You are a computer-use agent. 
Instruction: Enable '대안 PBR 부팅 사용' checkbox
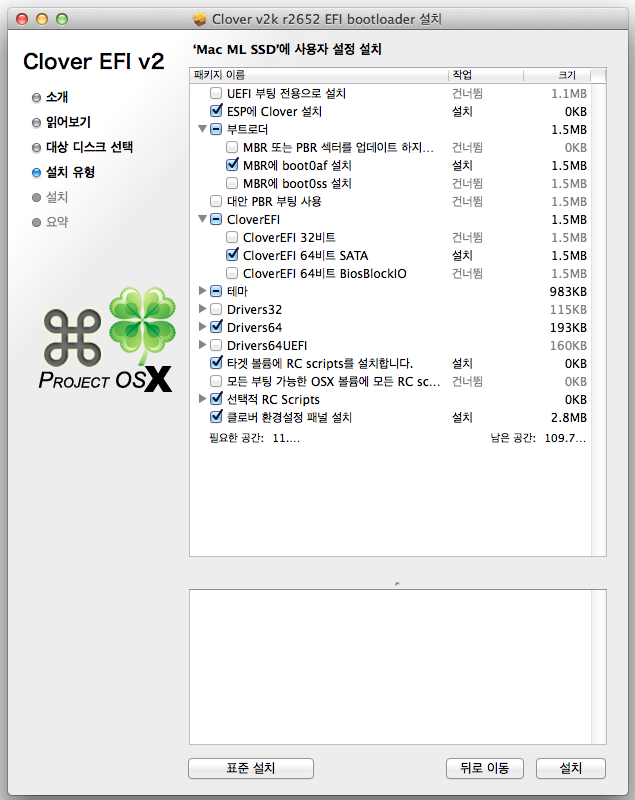point(216,201)
